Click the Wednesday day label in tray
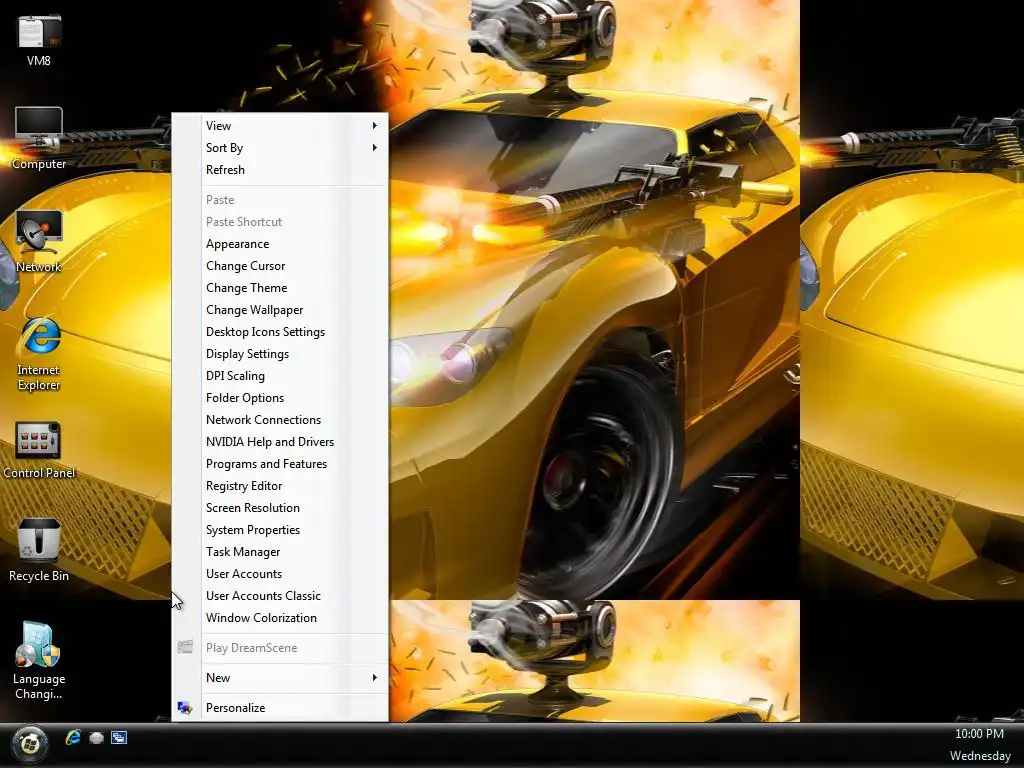The image size is (1024, 768). 980,756
